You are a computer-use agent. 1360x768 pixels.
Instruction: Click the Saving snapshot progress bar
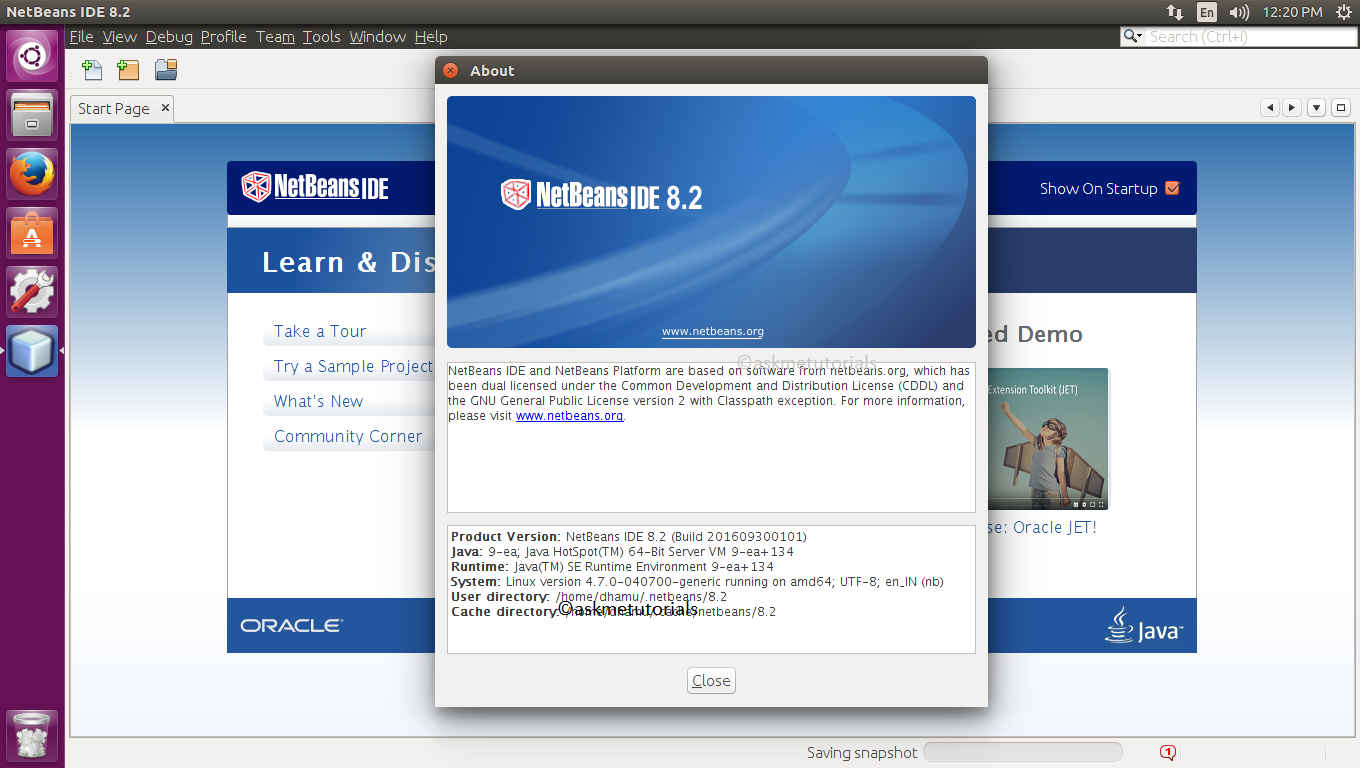click(1023, 752)
